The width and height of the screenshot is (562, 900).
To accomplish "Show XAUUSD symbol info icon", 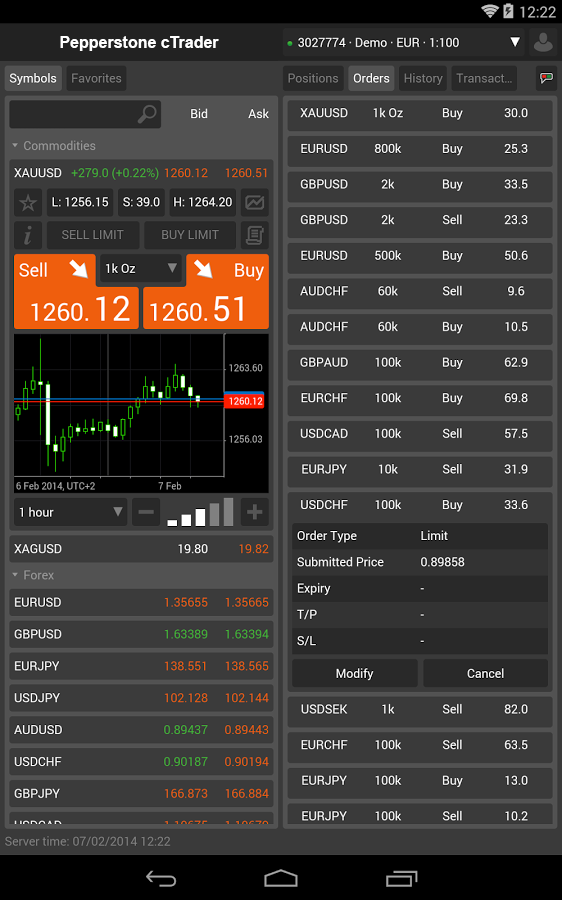I will pyautogui.click(x=28, y=235).
